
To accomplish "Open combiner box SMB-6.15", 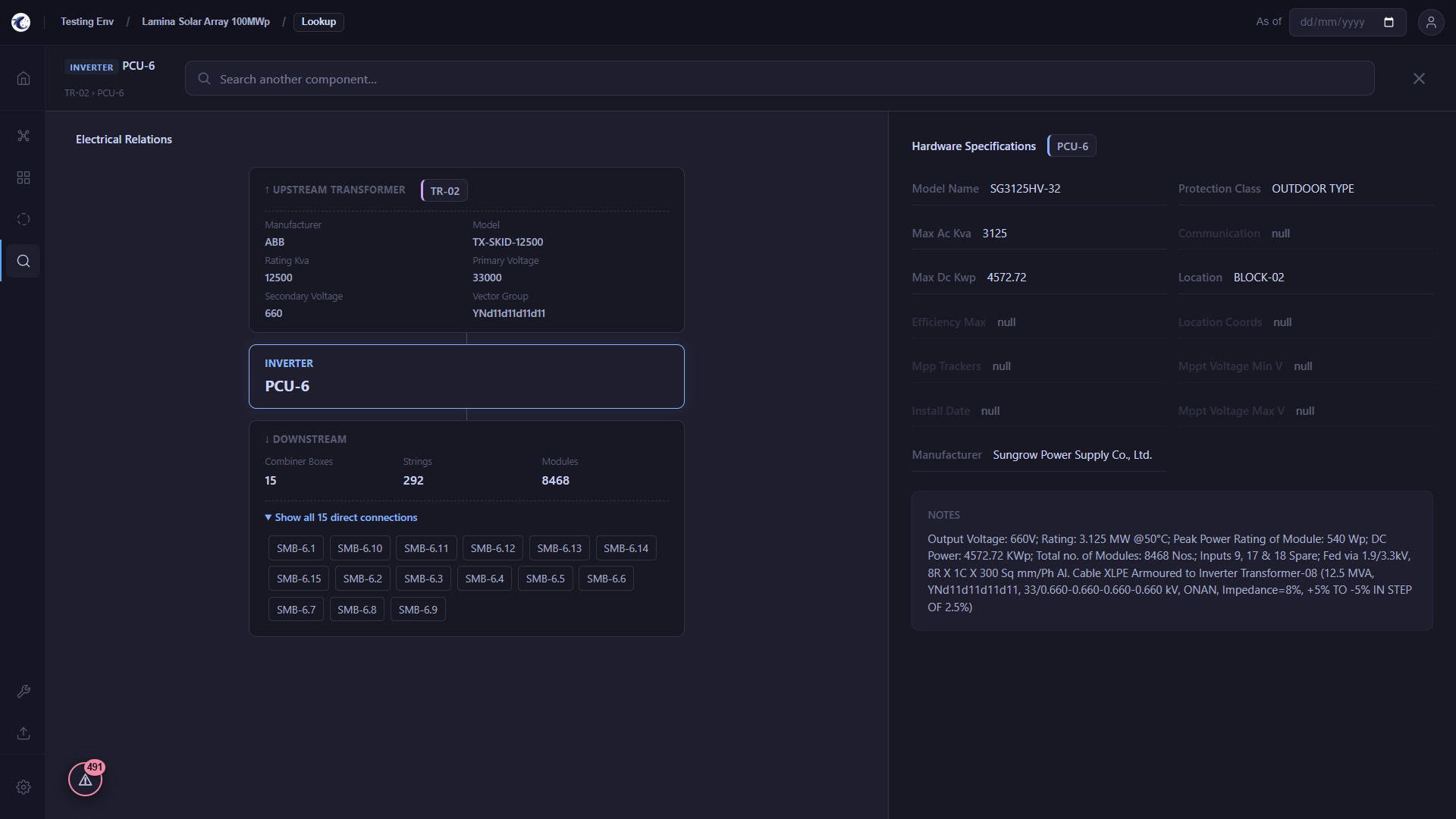I will pyautogui.click(x=299, y=579).
